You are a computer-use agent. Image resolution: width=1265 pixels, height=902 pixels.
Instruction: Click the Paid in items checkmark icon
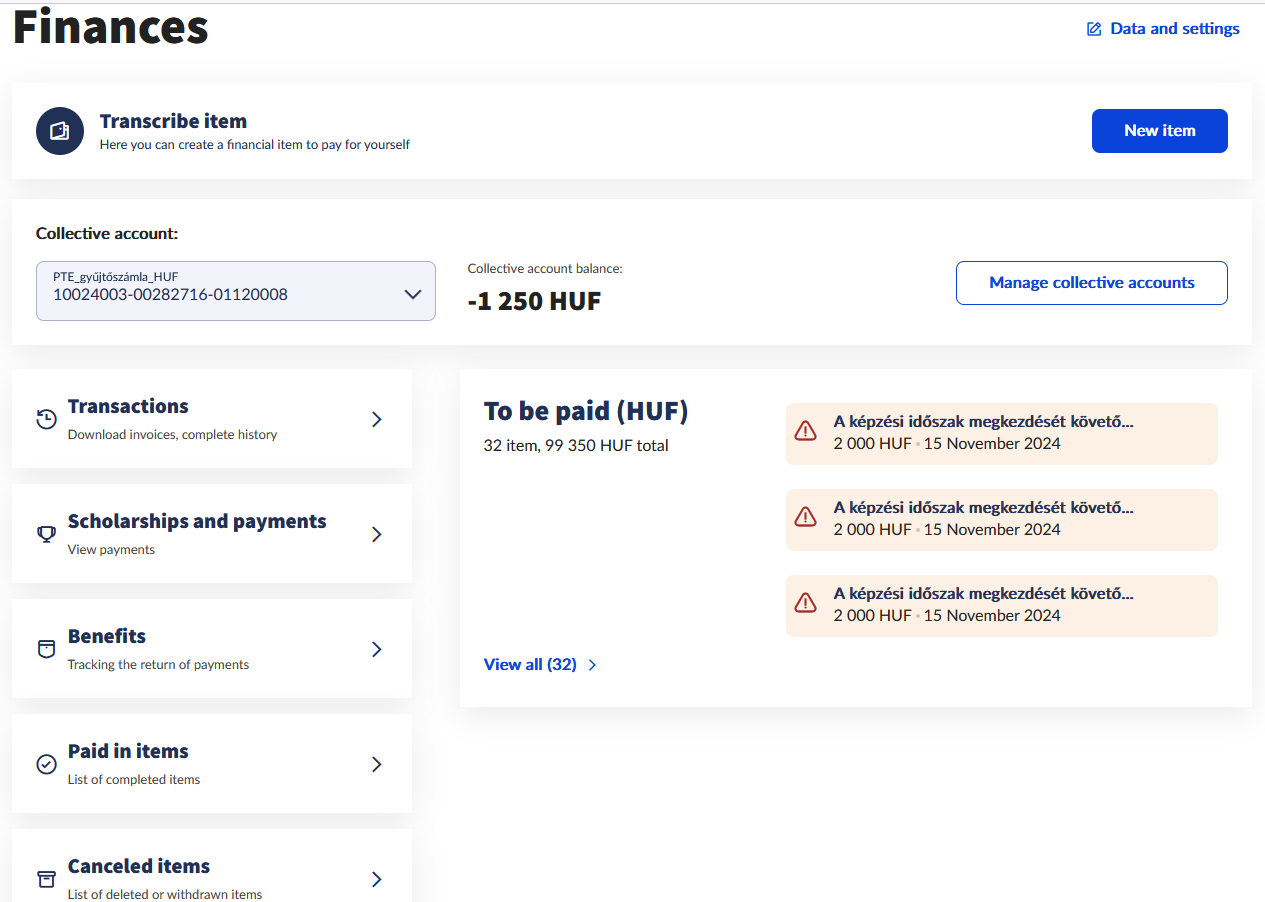pos(46,764)
